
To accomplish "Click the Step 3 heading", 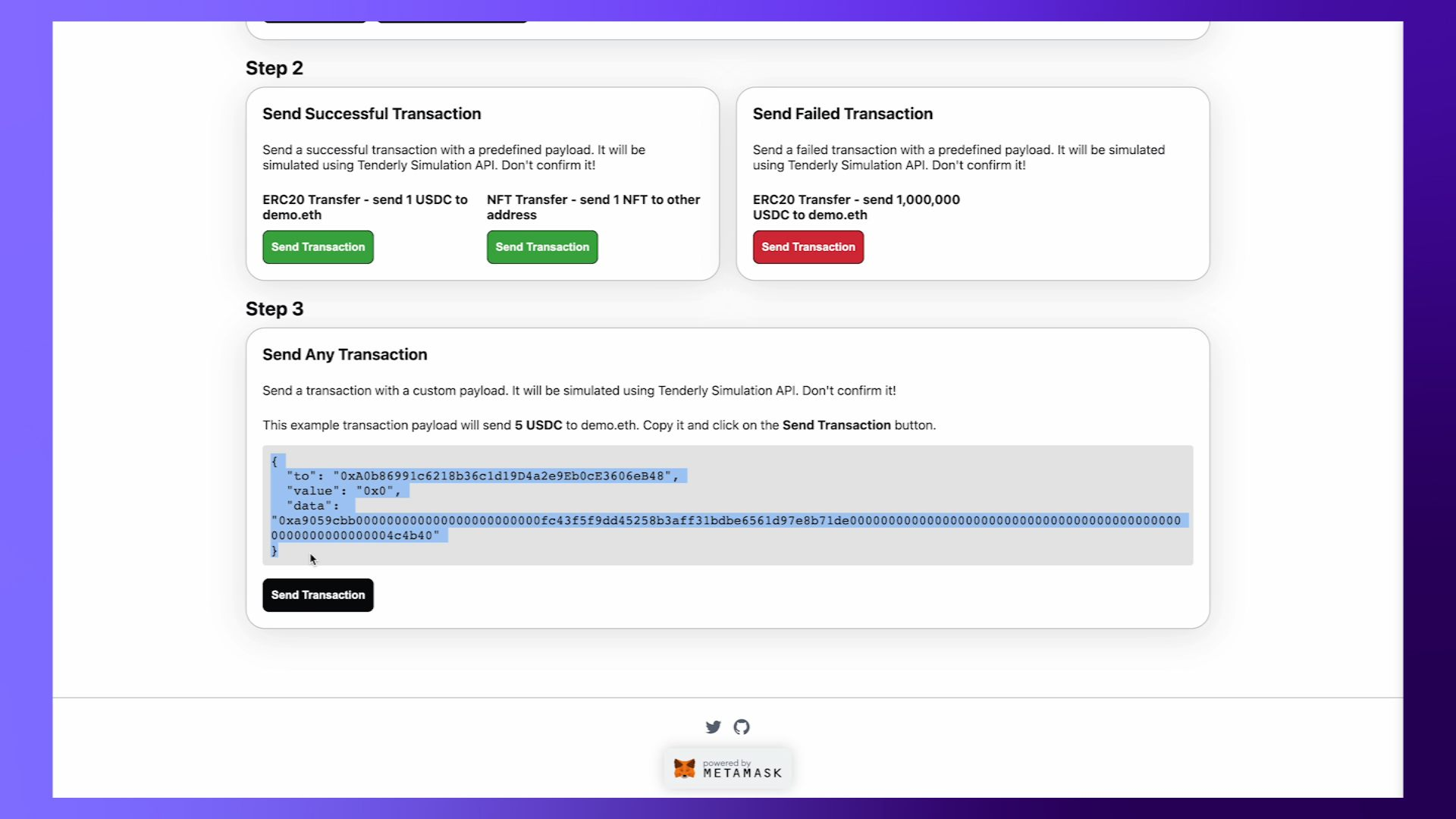I will (275, 309).
